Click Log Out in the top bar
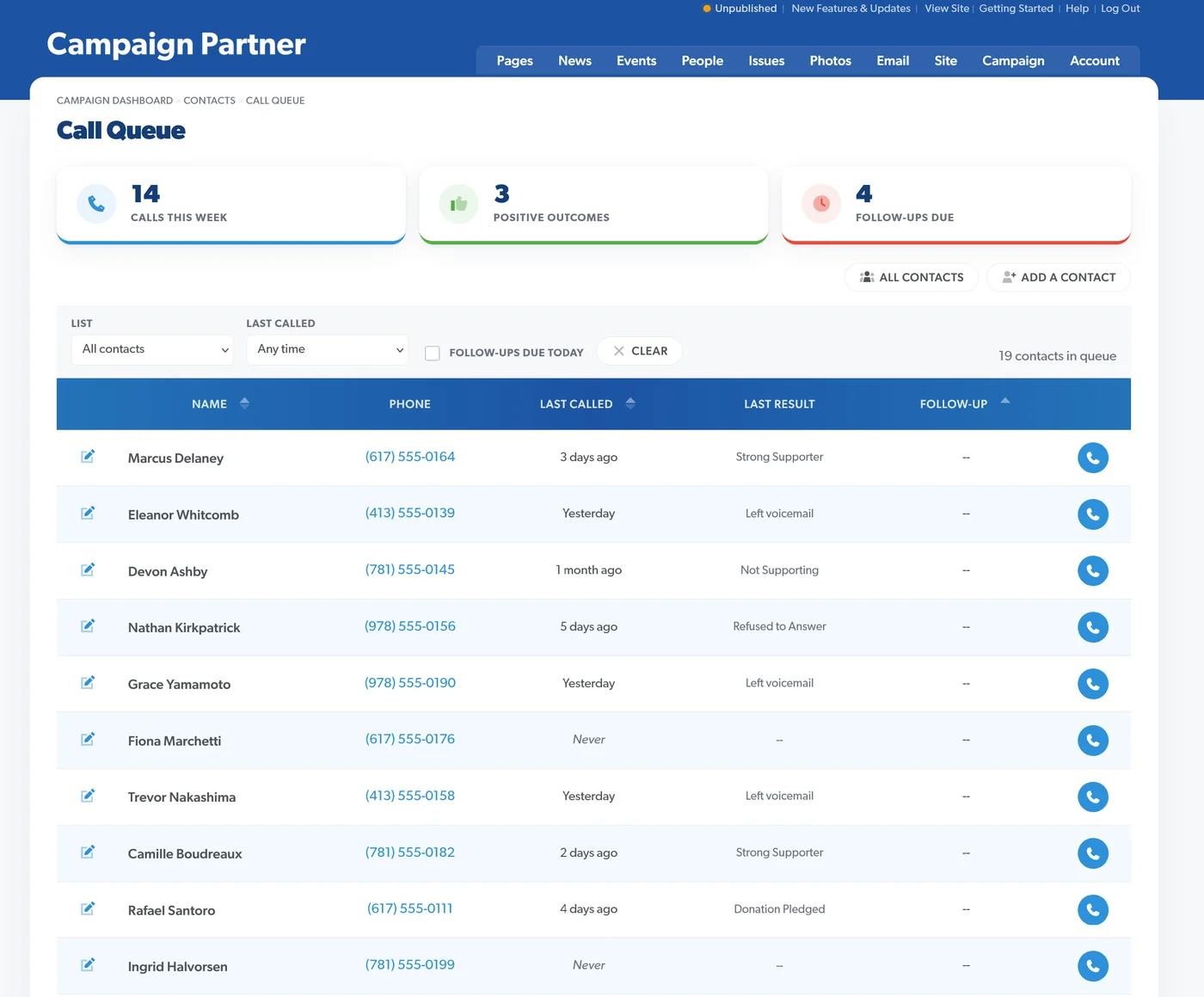1204x997 pixels. tap(1120, 9)
